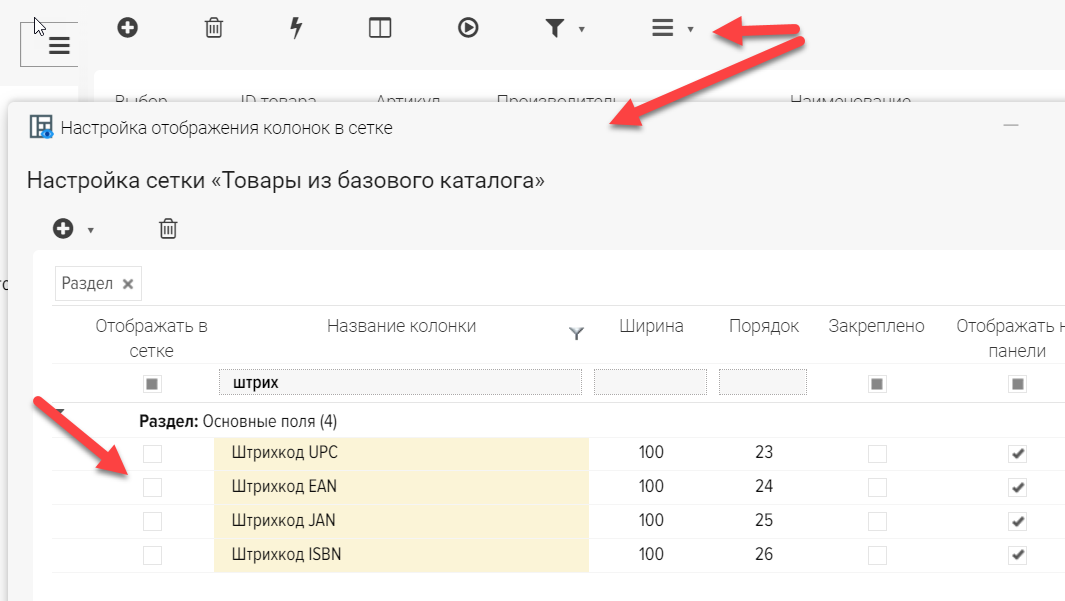Enable grid display for Штрихкод UPC

pos(152,454)
